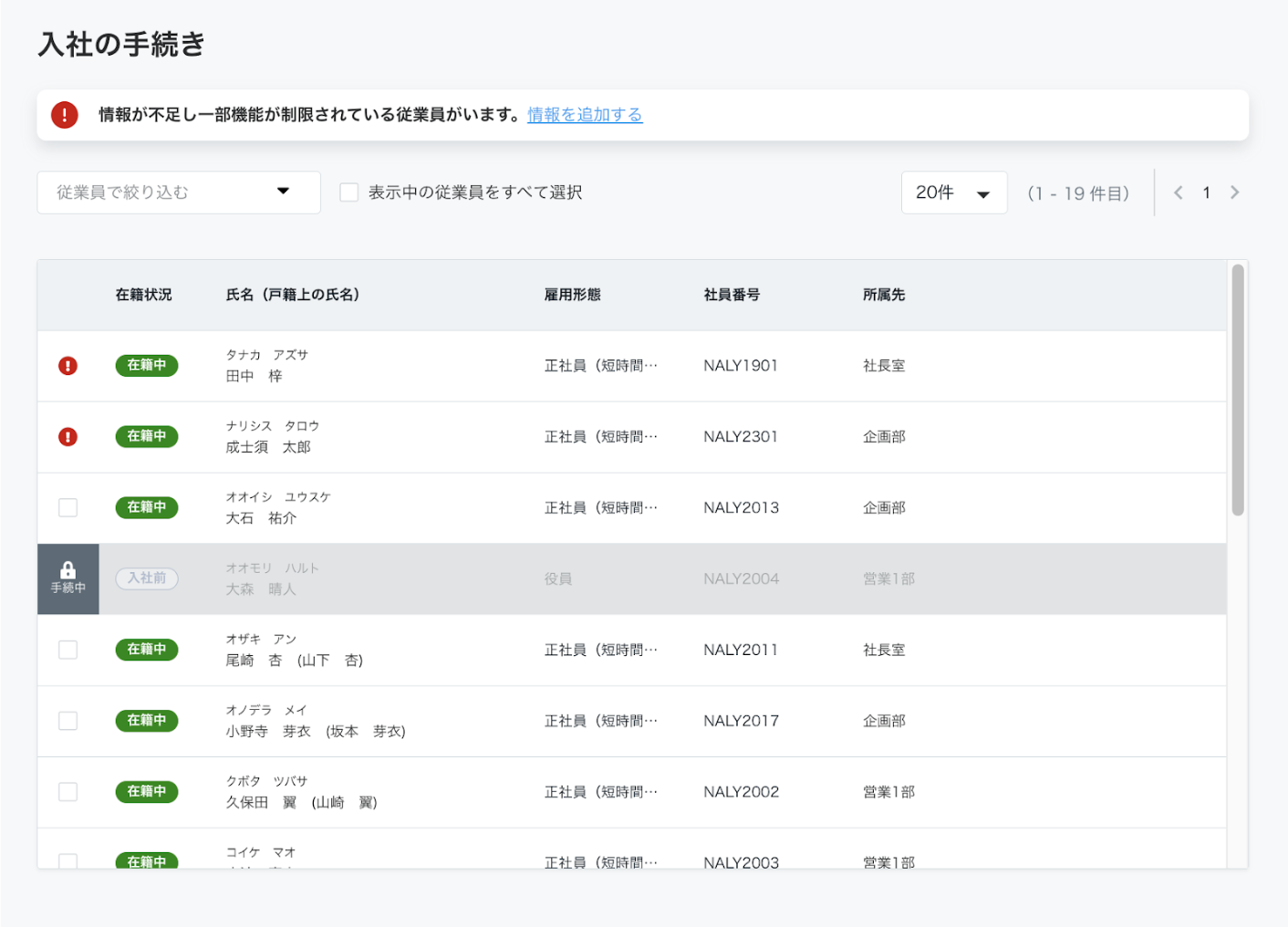
Task: Click the 雇用形態 column header
Action: click(573, 295)
